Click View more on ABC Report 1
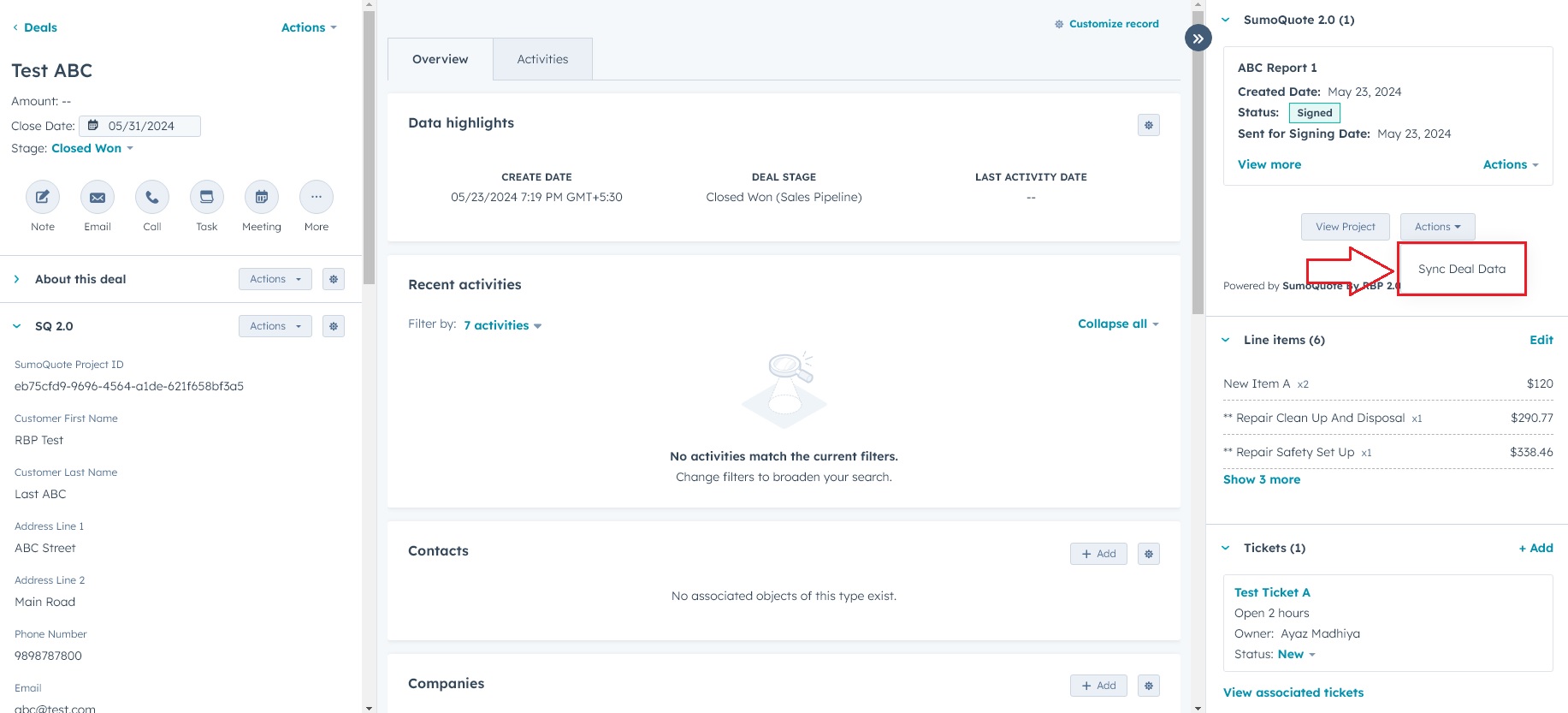Image resolution: width=1568 pixels, height=713 pixels. point(1269,164)
